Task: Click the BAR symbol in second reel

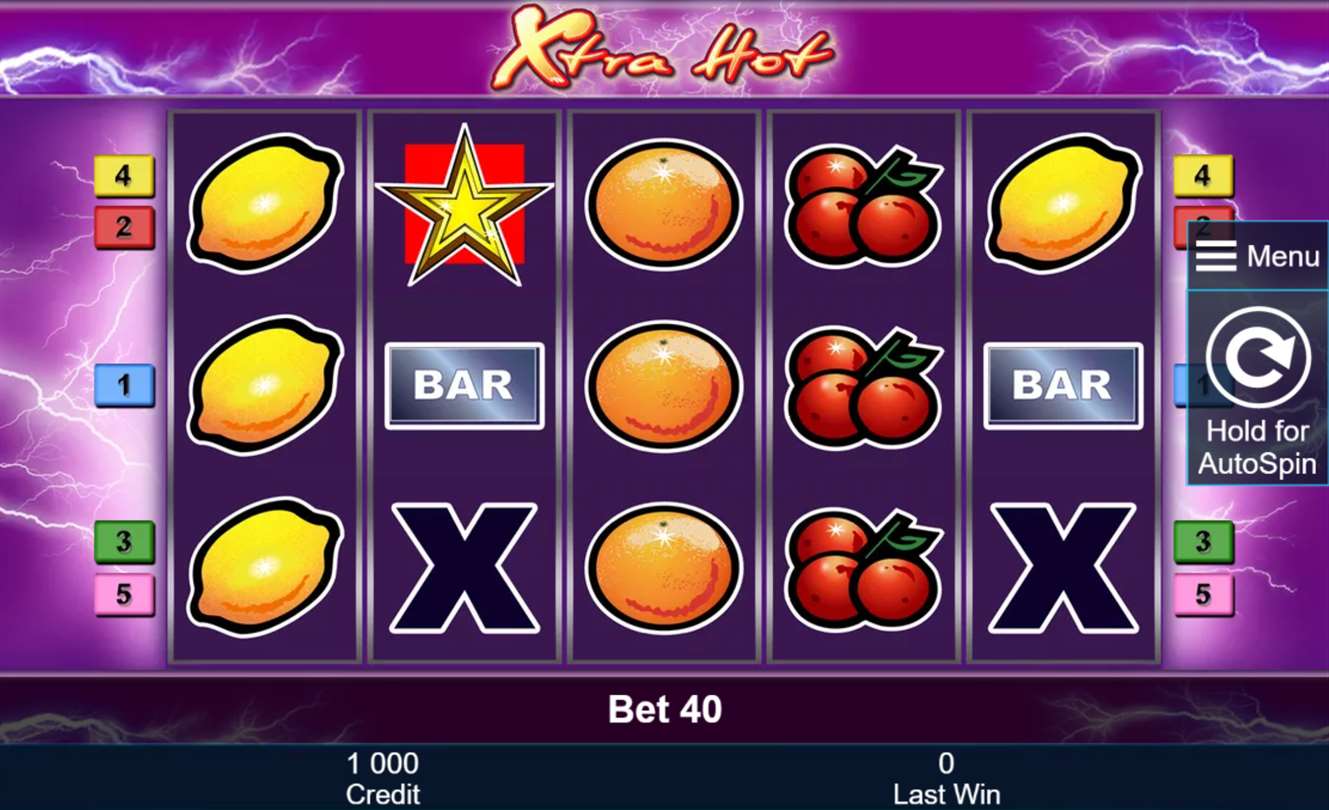Action: pos(464,386)
